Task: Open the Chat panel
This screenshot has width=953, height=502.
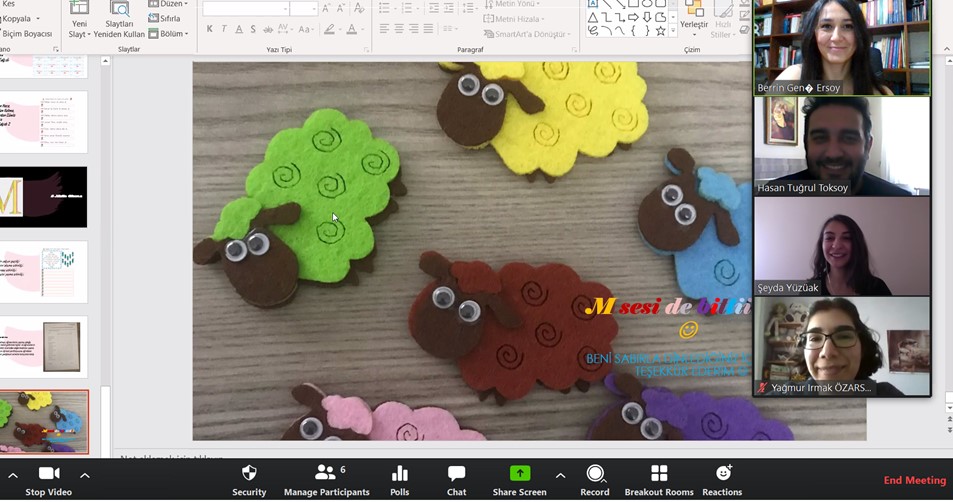Action: (x=456, y=480)
